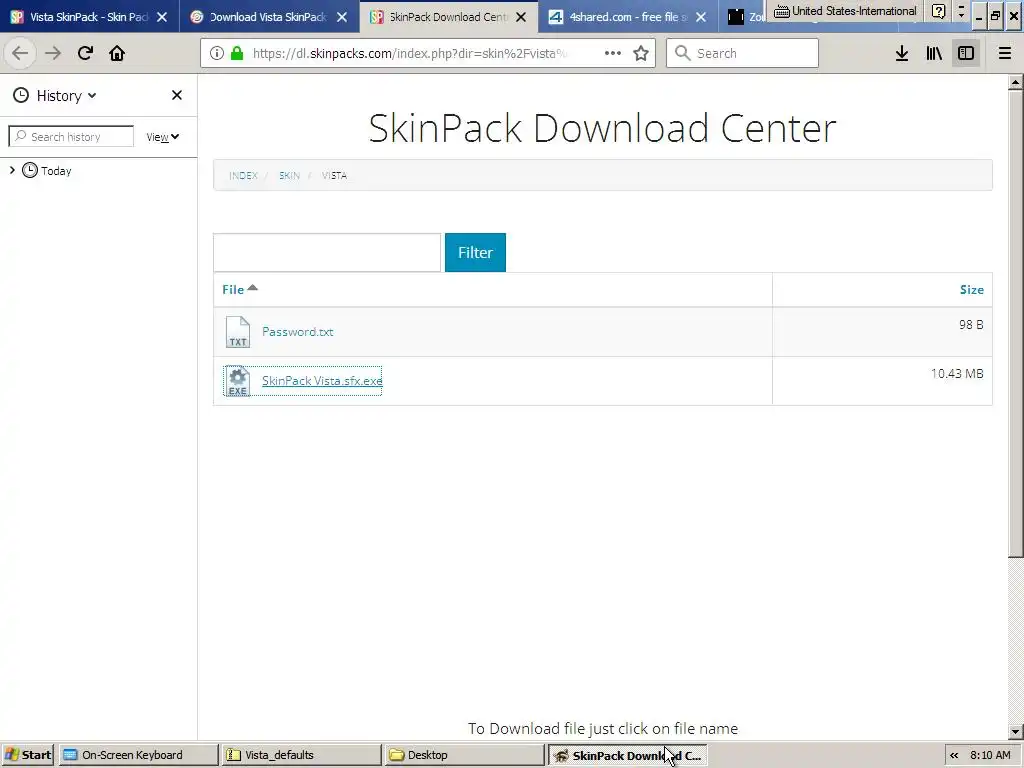Screen dimensions: 1024x768
Task: Switch to On-Screen Keyboard taskbar item
Action: click(x=138, y=755)
